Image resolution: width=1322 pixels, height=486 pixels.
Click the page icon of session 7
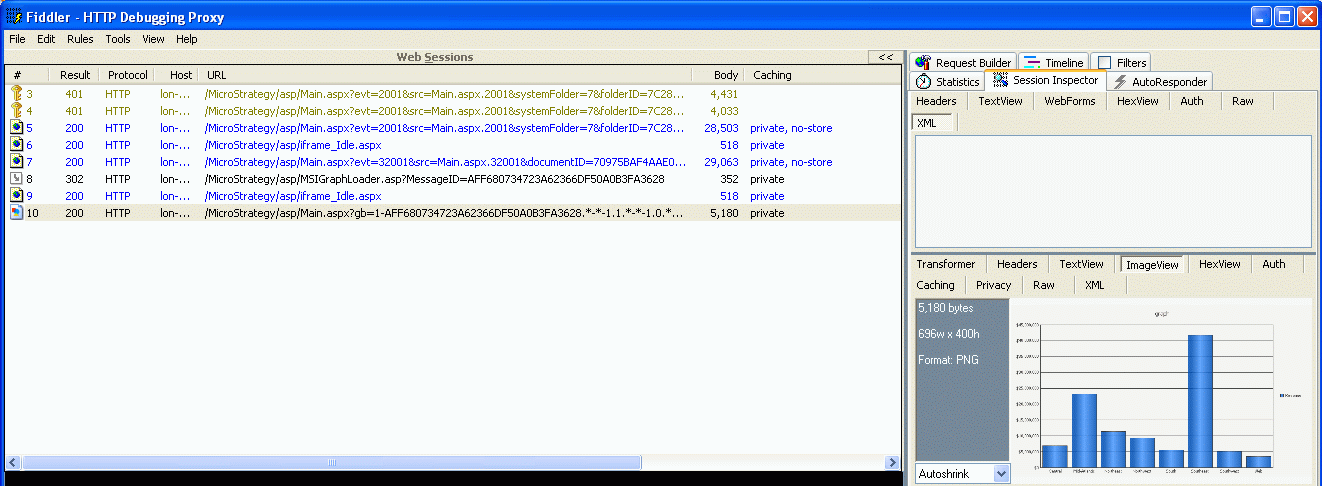[16, 162]
